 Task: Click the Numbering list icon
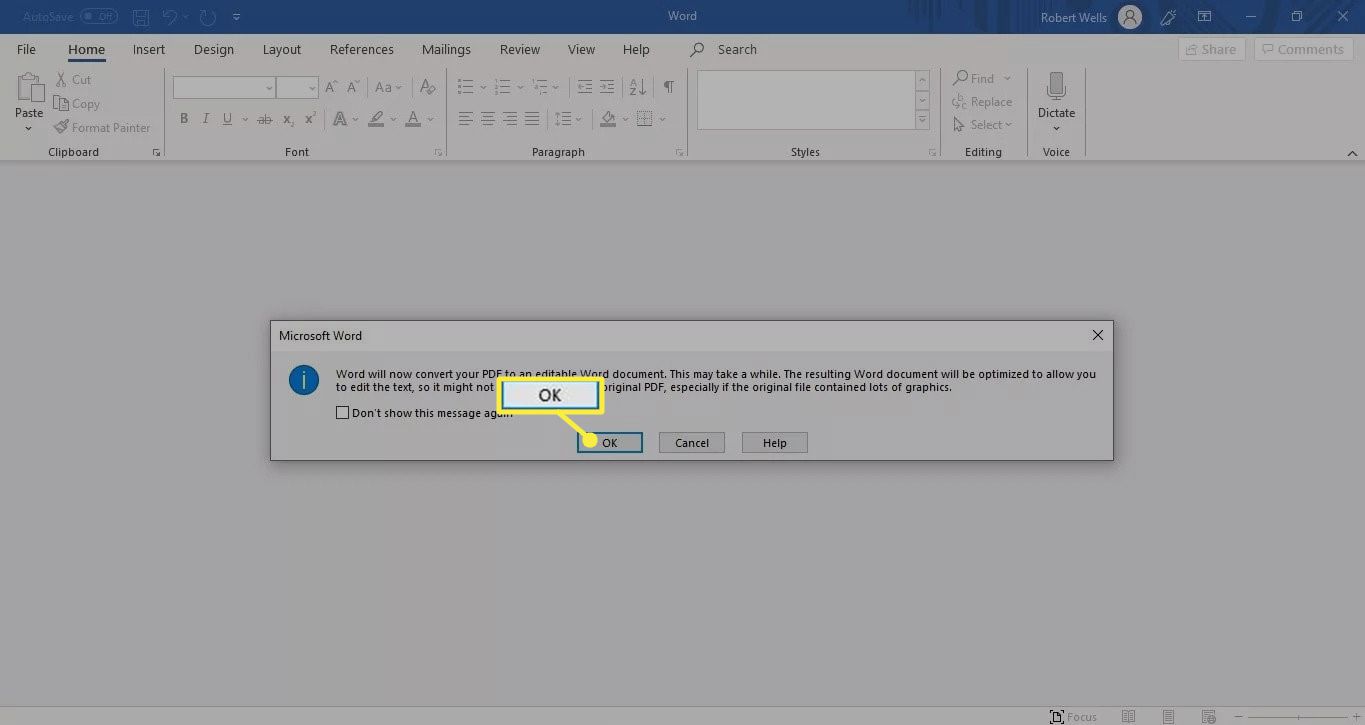pyautogui.click(x=503, y=88)
